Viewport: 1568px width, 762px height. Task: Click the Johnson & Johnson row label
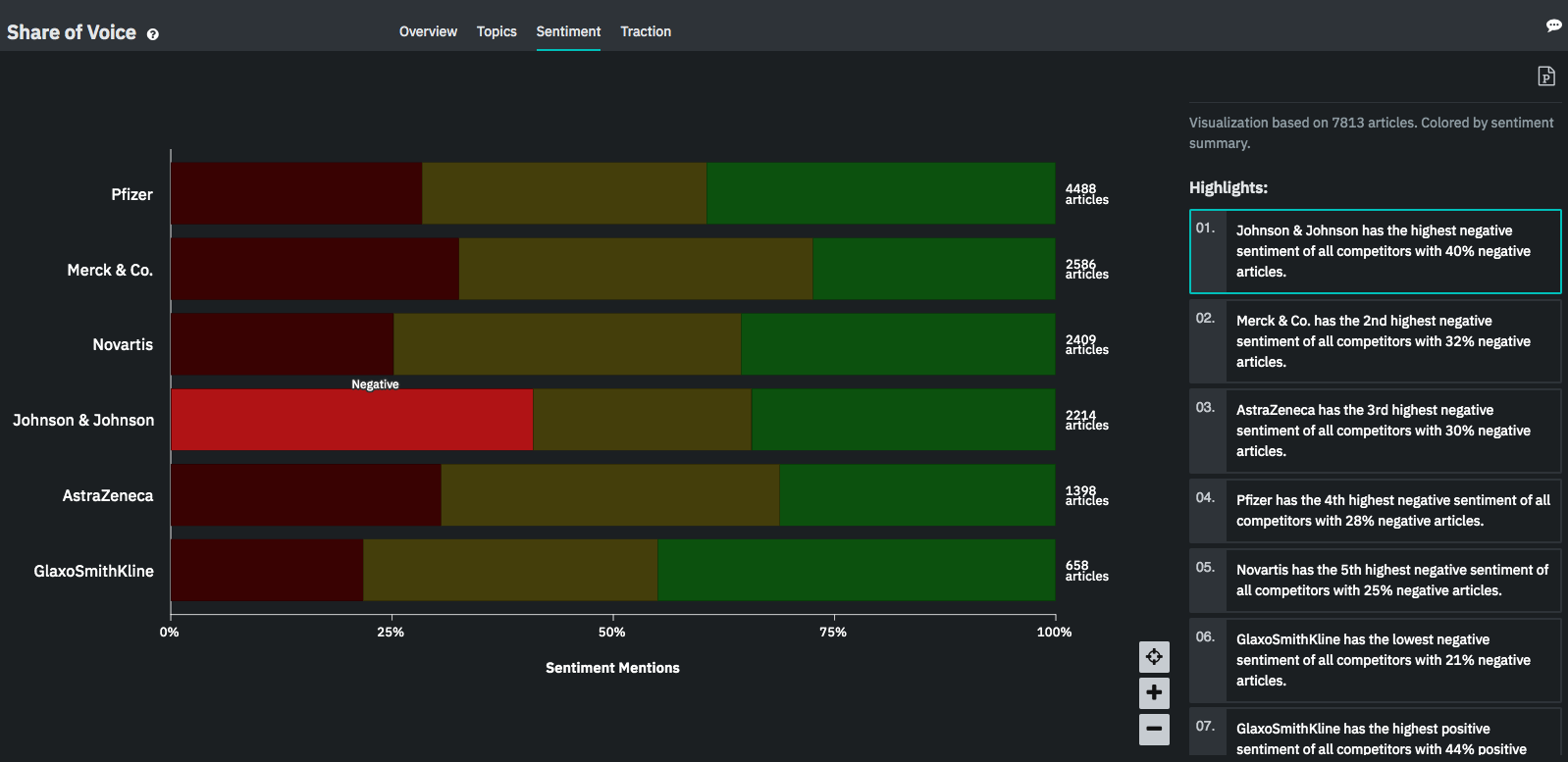83,420
